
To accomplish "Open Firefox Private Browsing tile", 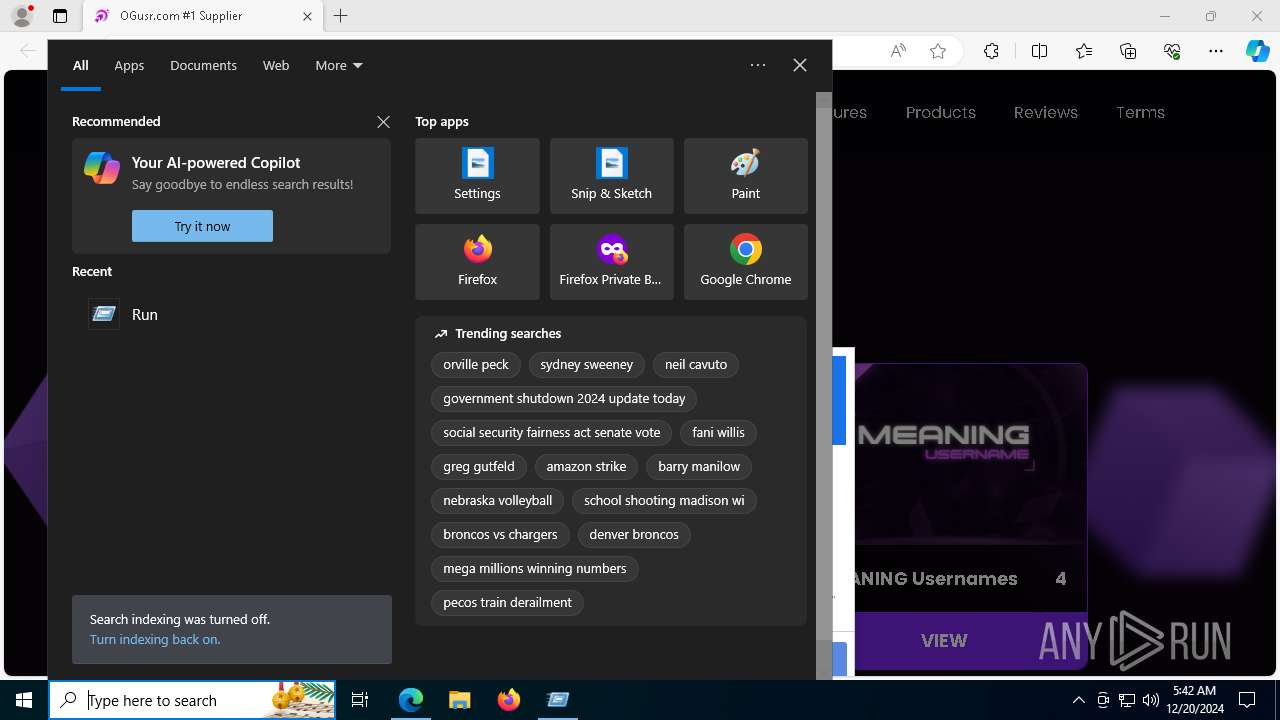I will [611, 262].
